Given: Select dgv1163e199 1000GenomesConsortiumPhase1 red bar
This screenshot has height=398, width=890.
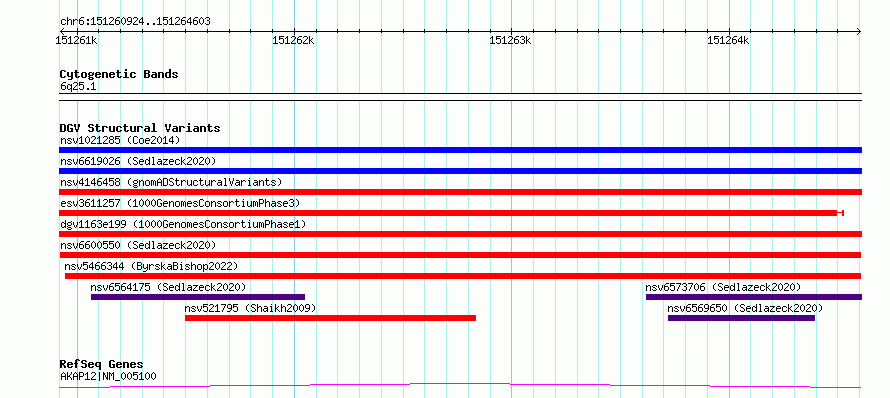Looking at the screenshot, I should (x=460, y=234).
